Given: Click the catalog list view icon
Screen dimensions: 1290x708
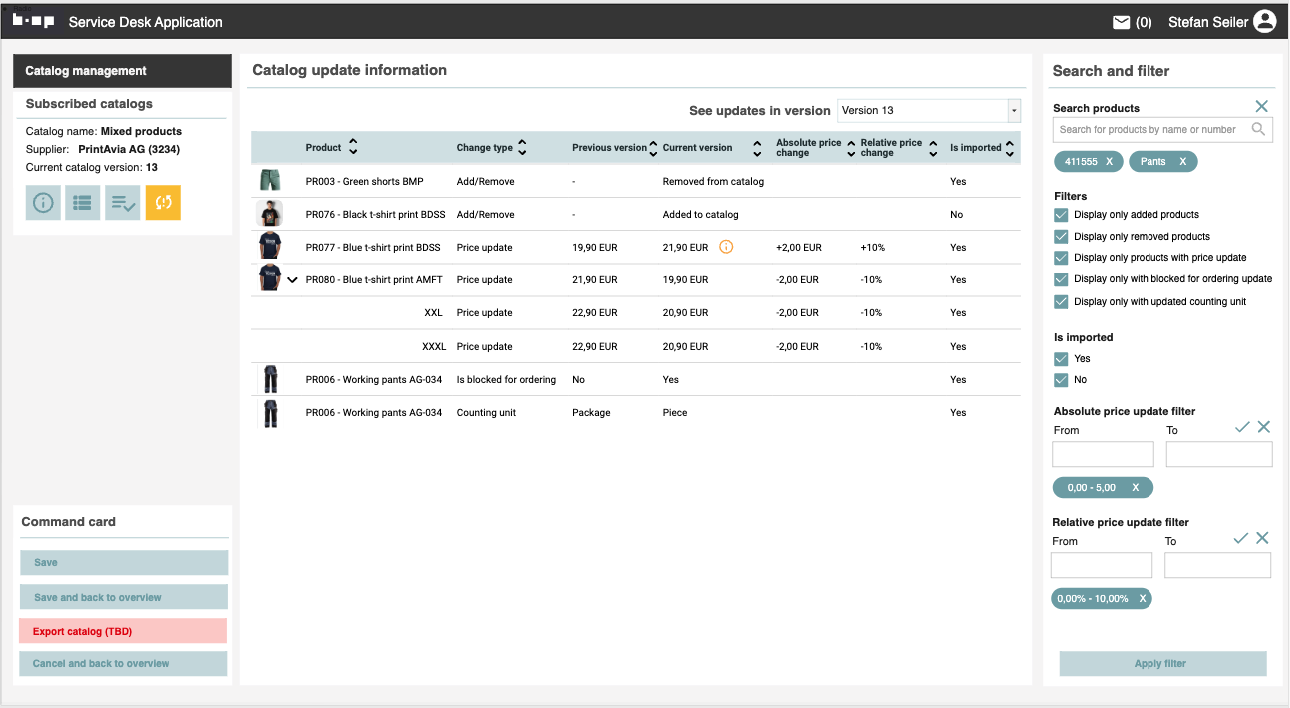Looking at the screenshot, I should coord(83,203).
